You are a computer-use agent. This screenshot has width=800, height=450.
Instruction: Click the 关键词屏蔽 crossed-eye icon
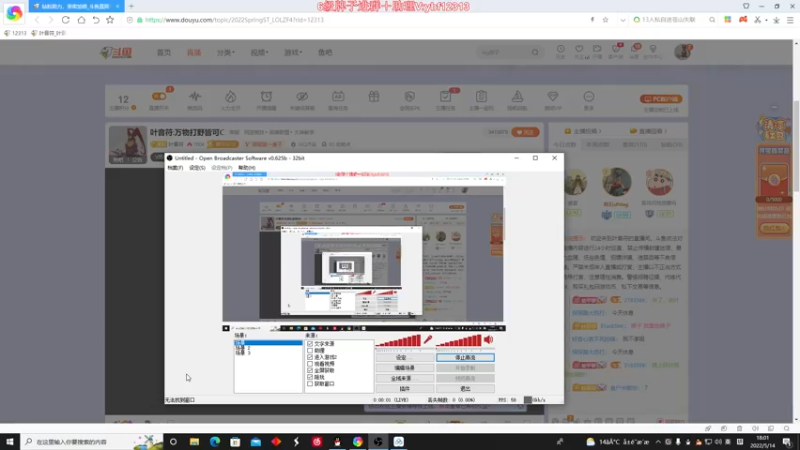pyautogui.click(x=302, y=96)
